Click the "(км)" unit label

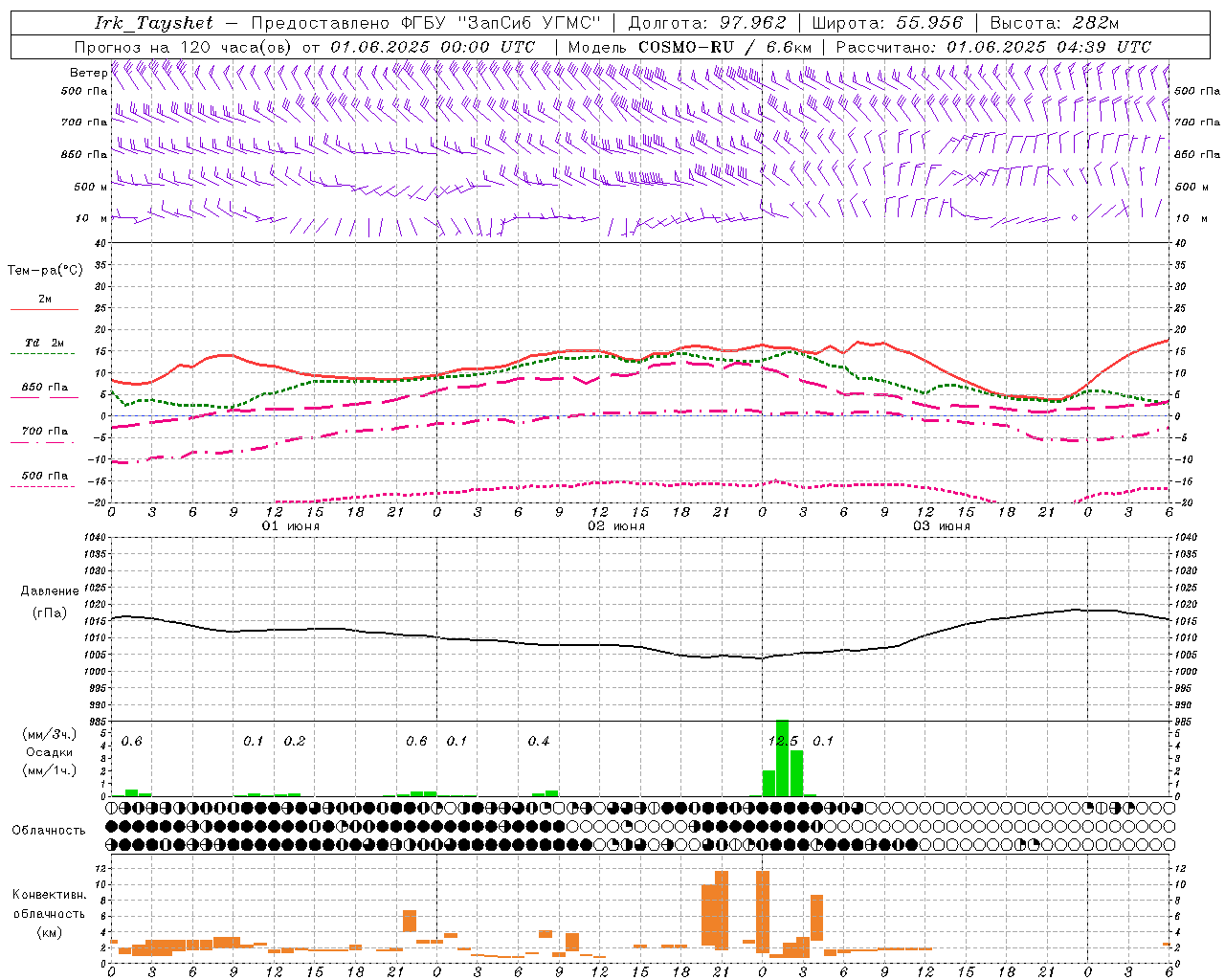[50, 932]
